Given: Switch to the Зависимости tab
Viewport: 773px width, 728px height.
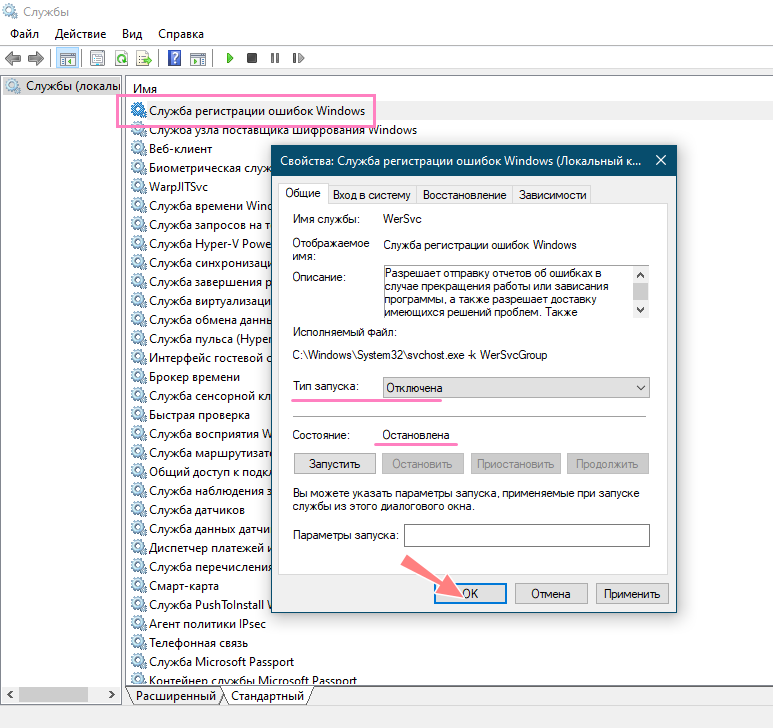Looking at the screenshot, I should coord(552,195).
